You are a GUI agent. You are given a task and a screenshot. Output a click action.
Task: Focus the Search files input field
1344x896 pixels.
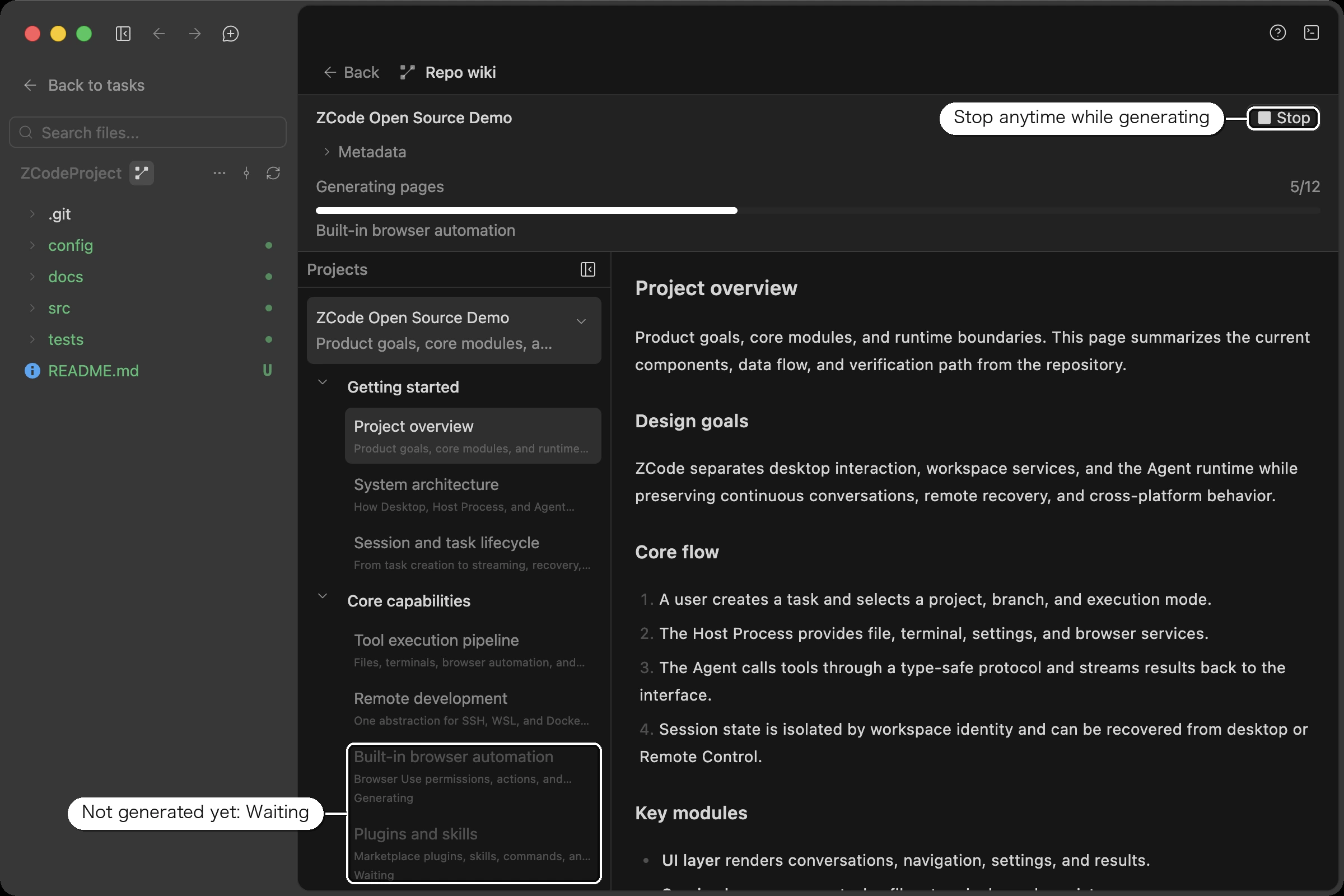pyautogui.click(x=148, y=133)
